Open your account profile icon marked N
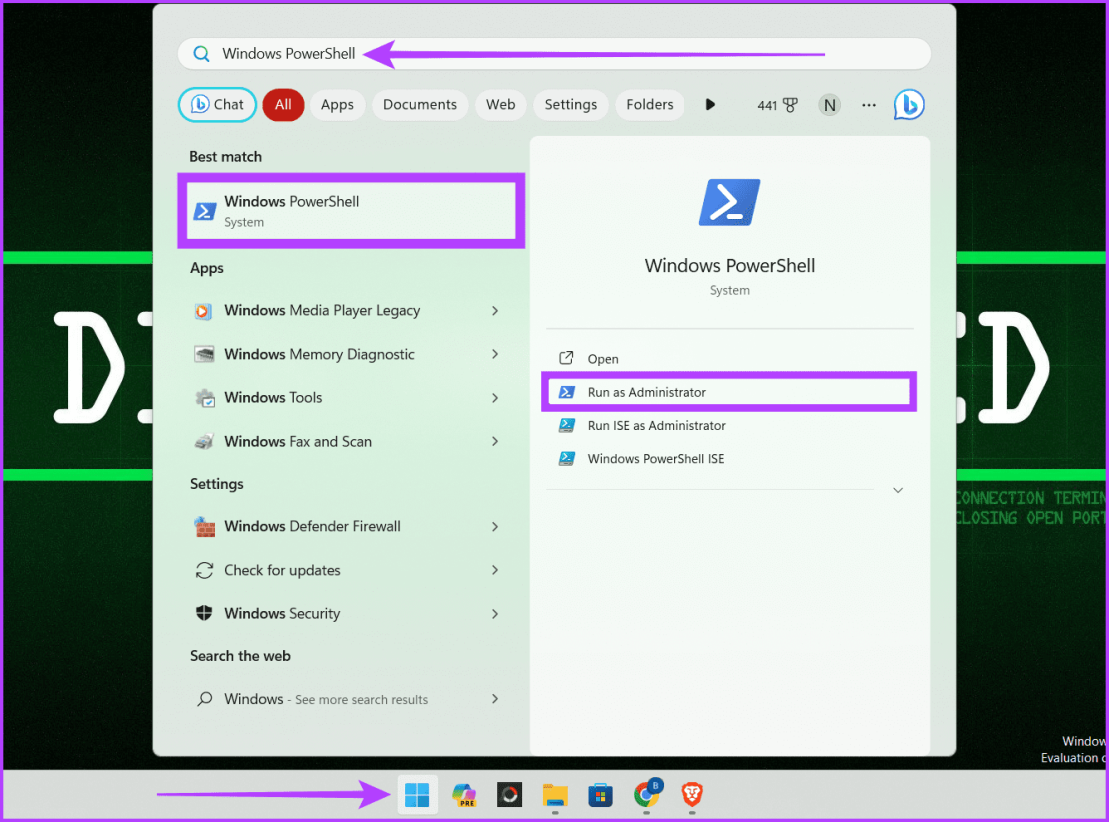Screen dimensions: 1109x822 [829, 104]
